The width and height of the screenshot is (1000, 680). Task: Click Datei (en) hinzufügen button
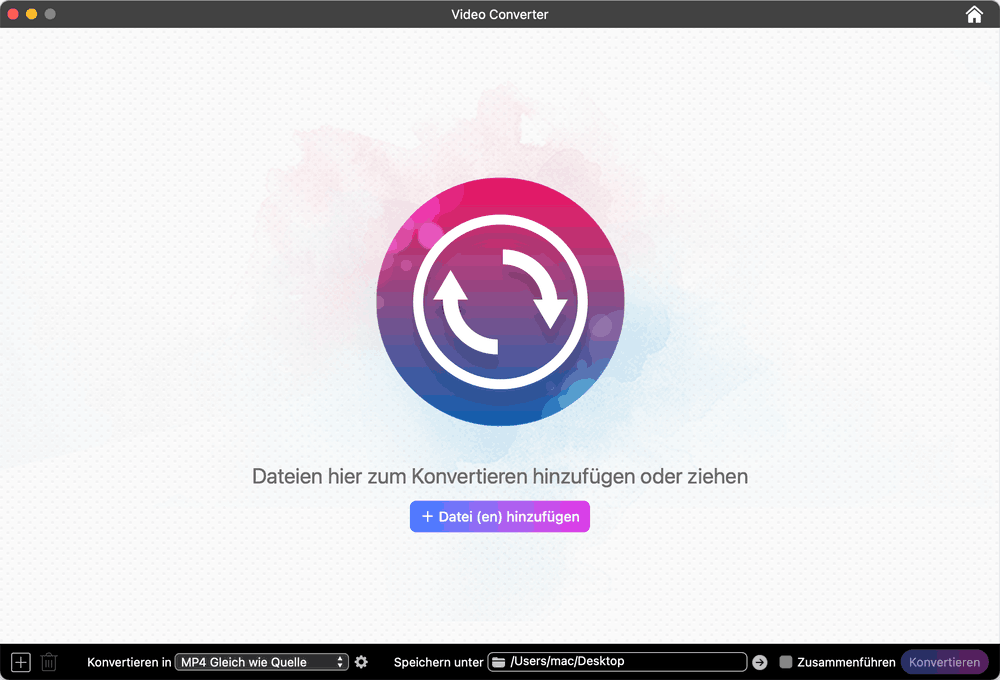pyautogui.click(x=499, y=516)
